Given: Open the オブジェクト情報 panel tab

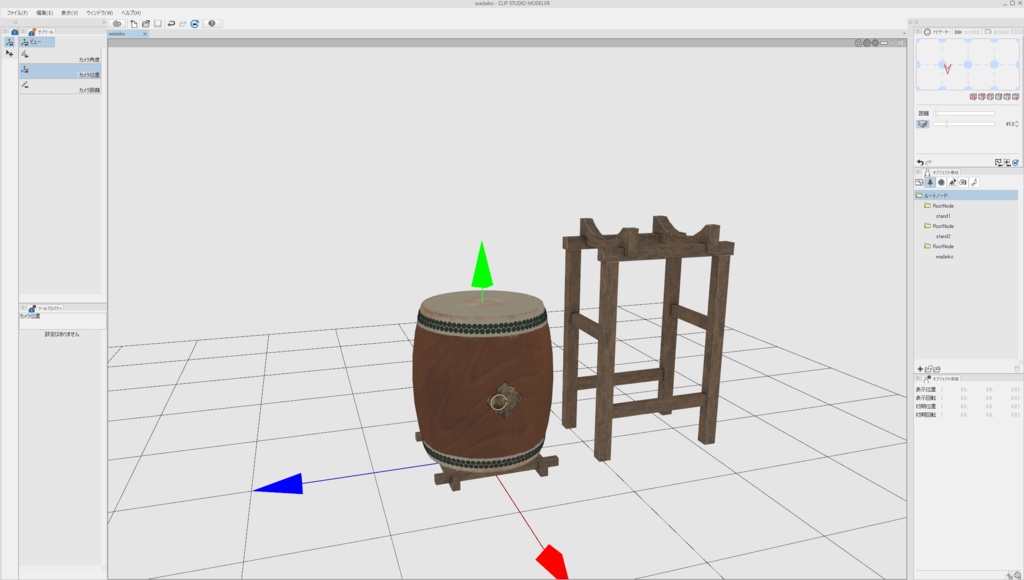Looking at the screenshot, I should [941, 379].
